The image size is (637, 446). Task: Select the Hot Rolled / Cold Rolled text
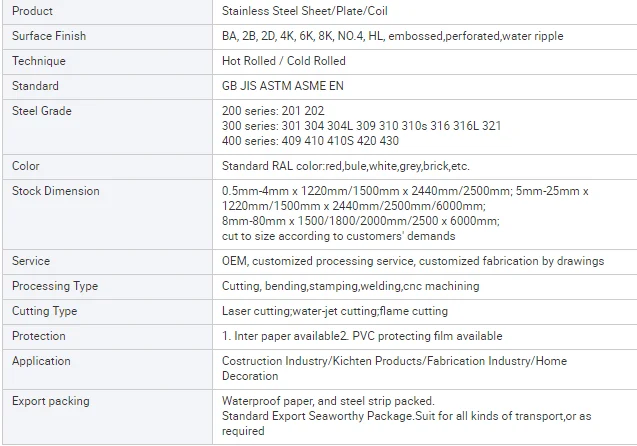click(x=283, y=61)
